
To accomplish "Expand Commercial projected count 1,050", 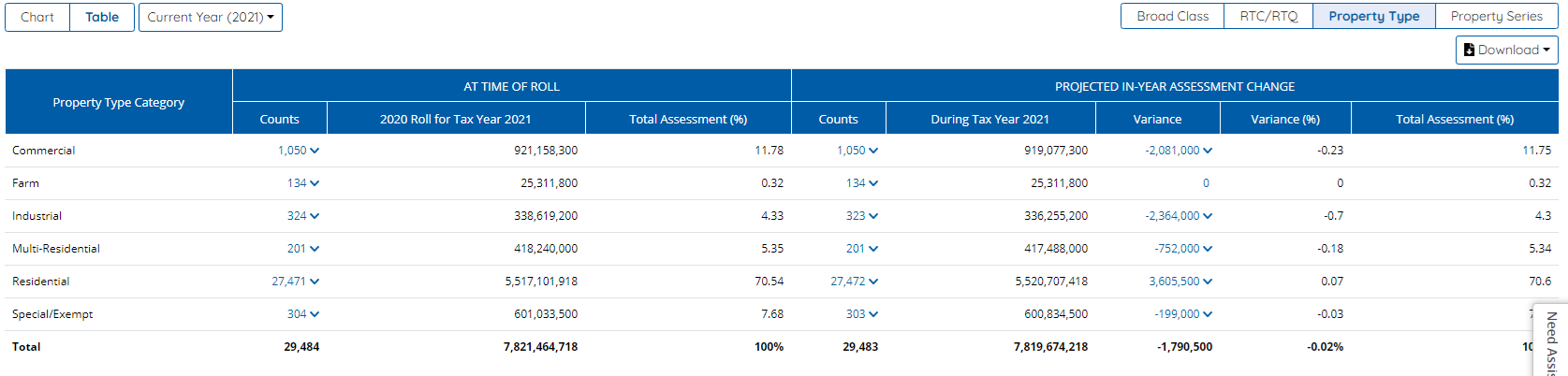I will point(857,151).
